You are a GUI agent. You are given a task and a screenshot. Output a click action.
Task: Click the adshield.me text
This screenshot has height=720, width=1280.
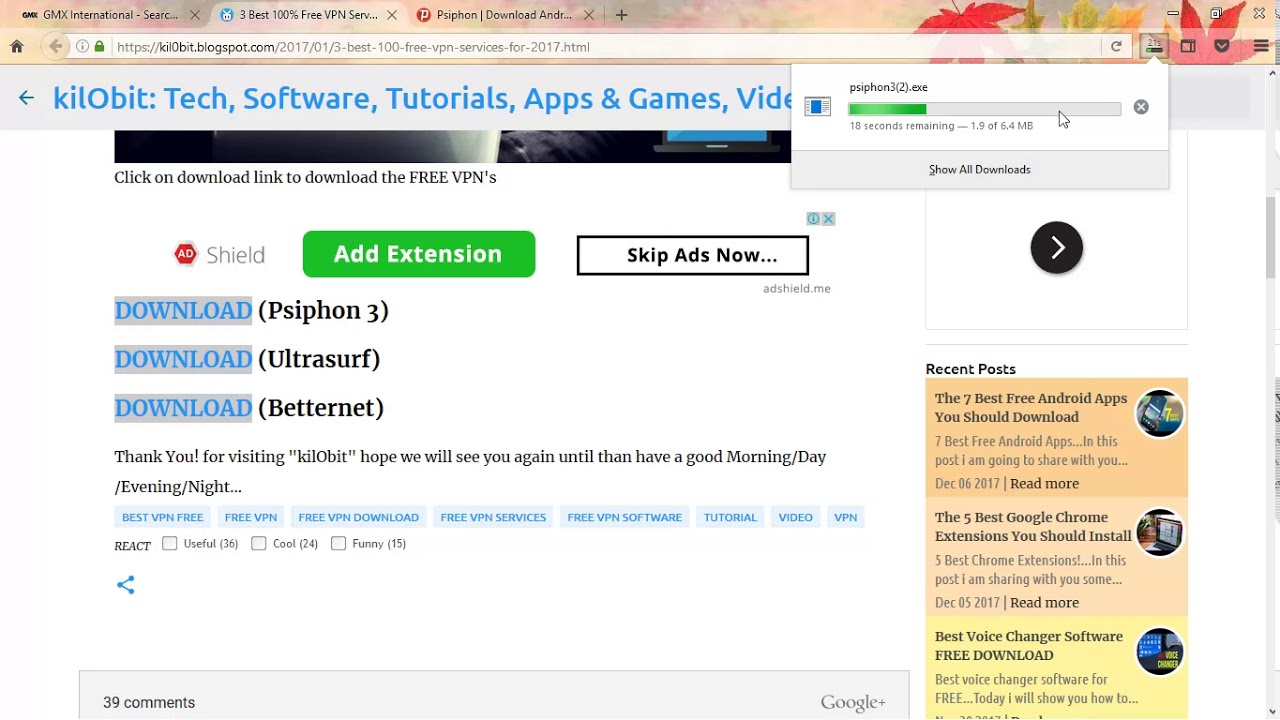coord(796,288)
